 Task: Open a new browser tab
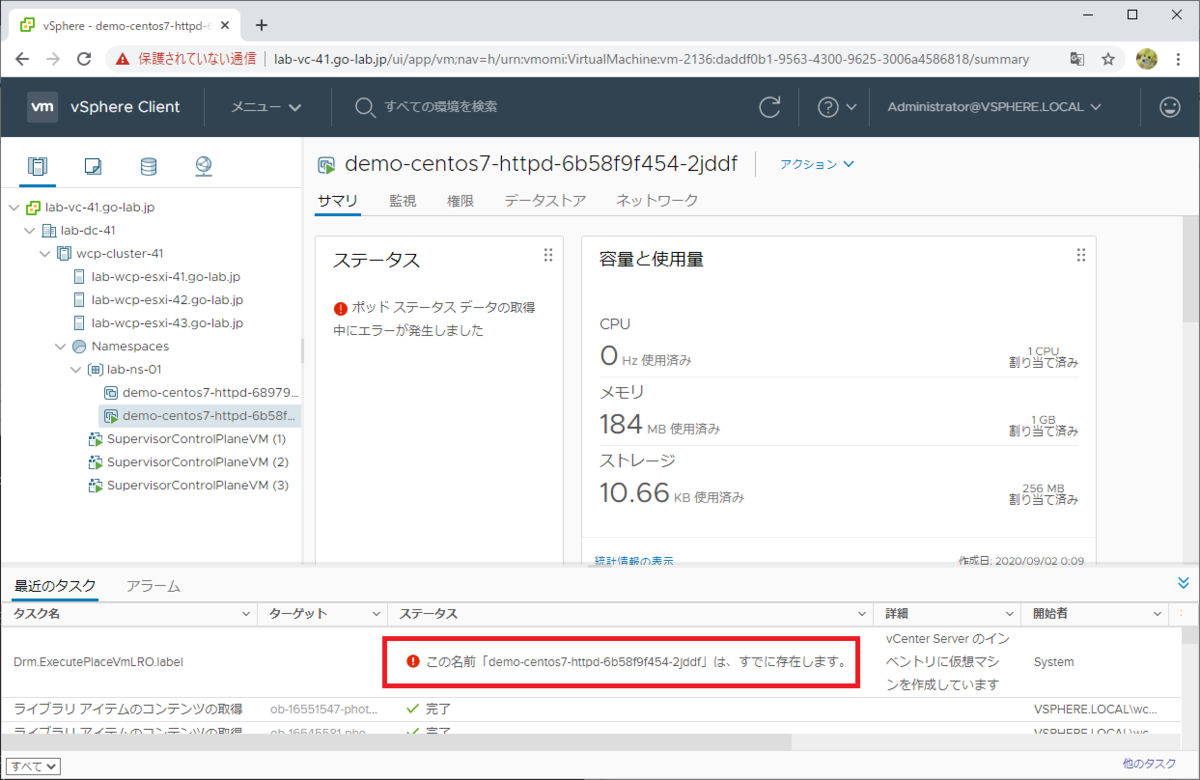262,25
